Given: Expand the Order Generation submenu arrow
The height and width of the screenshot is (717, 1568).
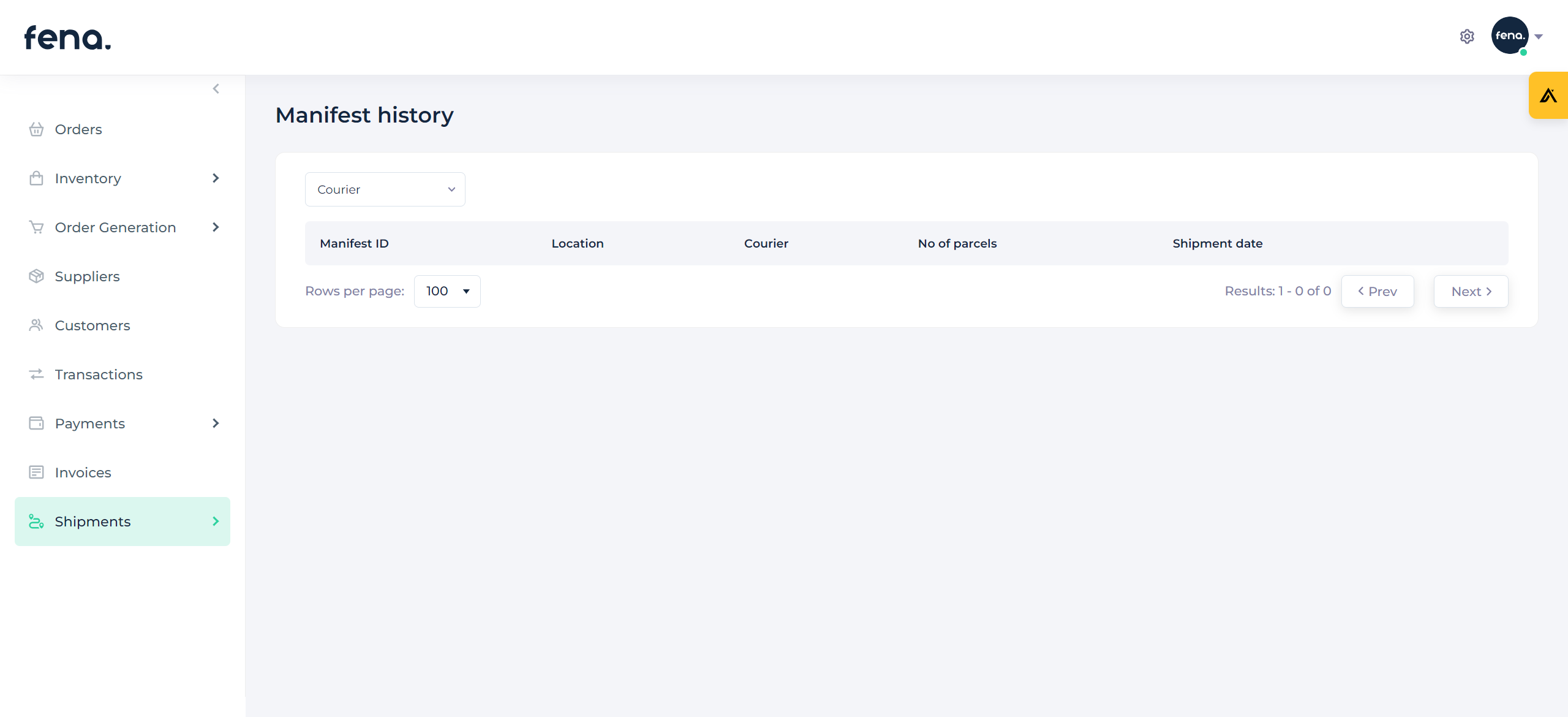Looking at the screenshot, I should pos(216,227).
